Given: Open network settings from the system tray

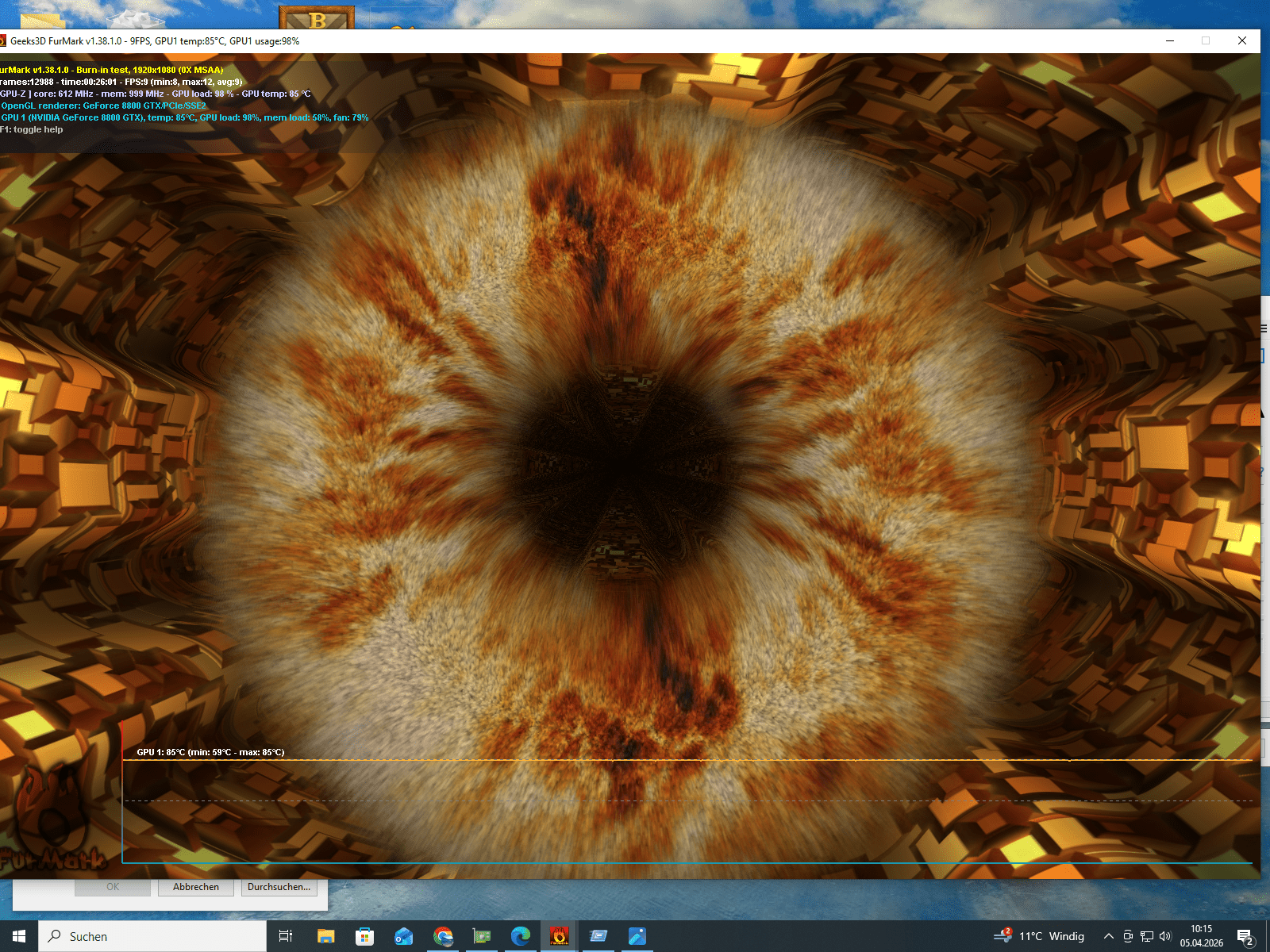Looking at the screenshot, I should click(x=1147, y=936).
